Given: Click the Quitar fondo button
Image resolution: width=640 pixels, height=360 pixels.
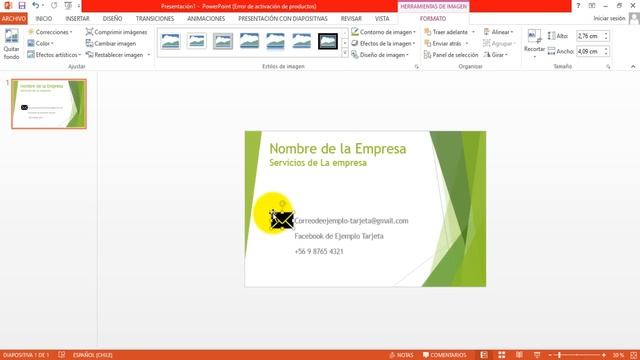Looking at the screenshot, I should coord(11,44).
